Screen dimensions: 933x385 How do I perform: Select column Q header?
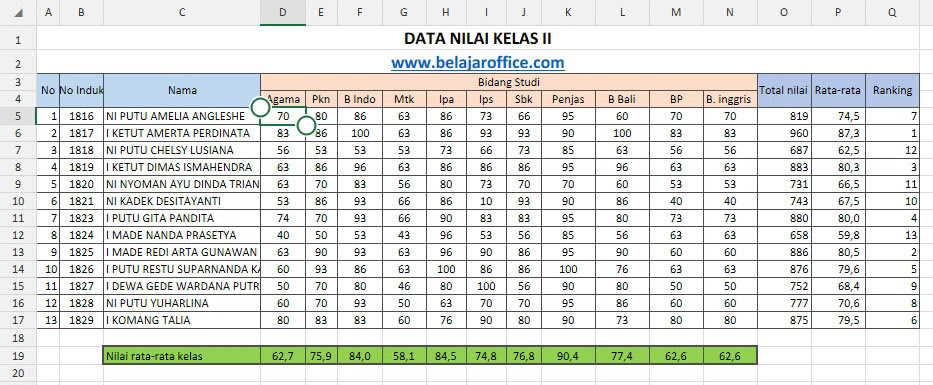click(x=892, y=12)
